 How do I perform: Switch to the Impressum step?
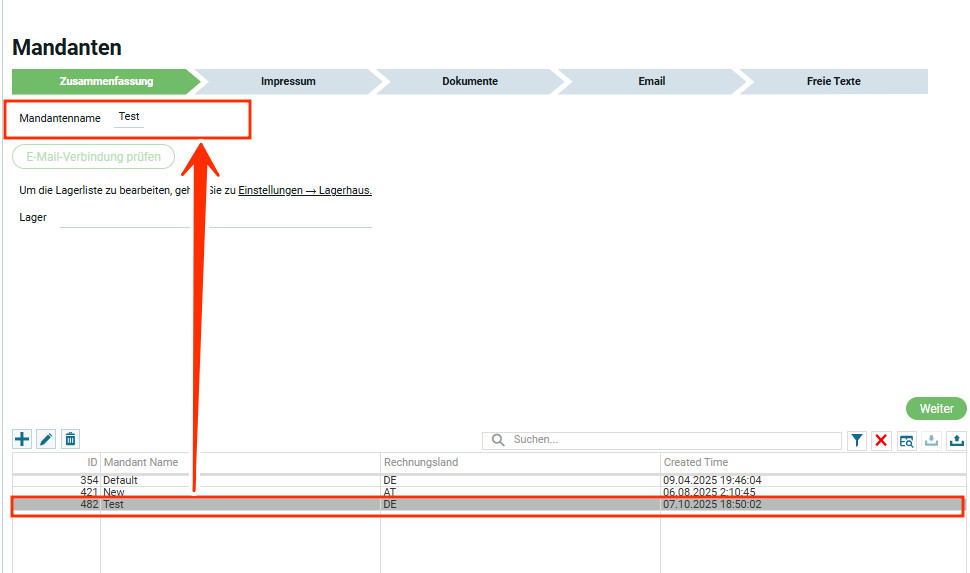288,81
